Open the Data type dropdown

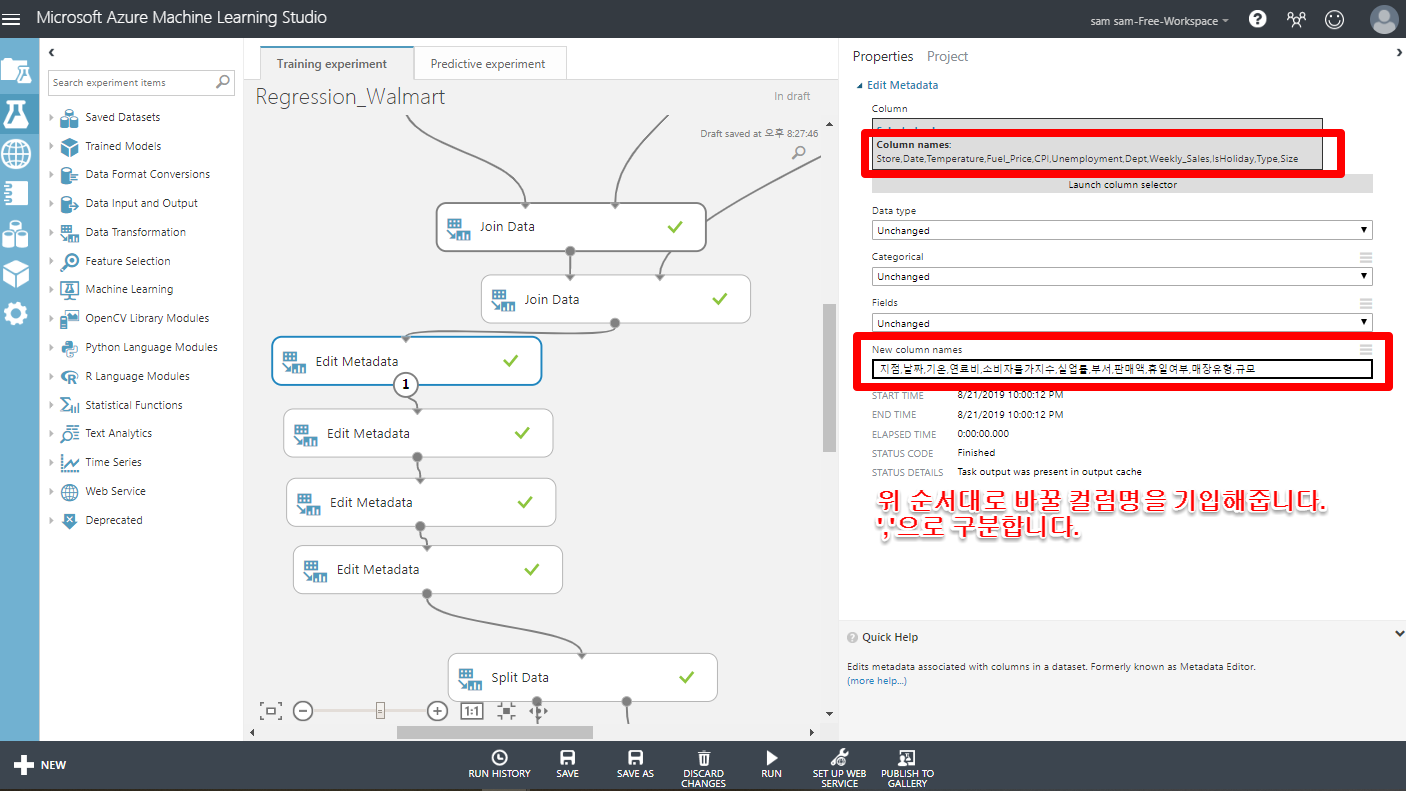coord(1122,230)
